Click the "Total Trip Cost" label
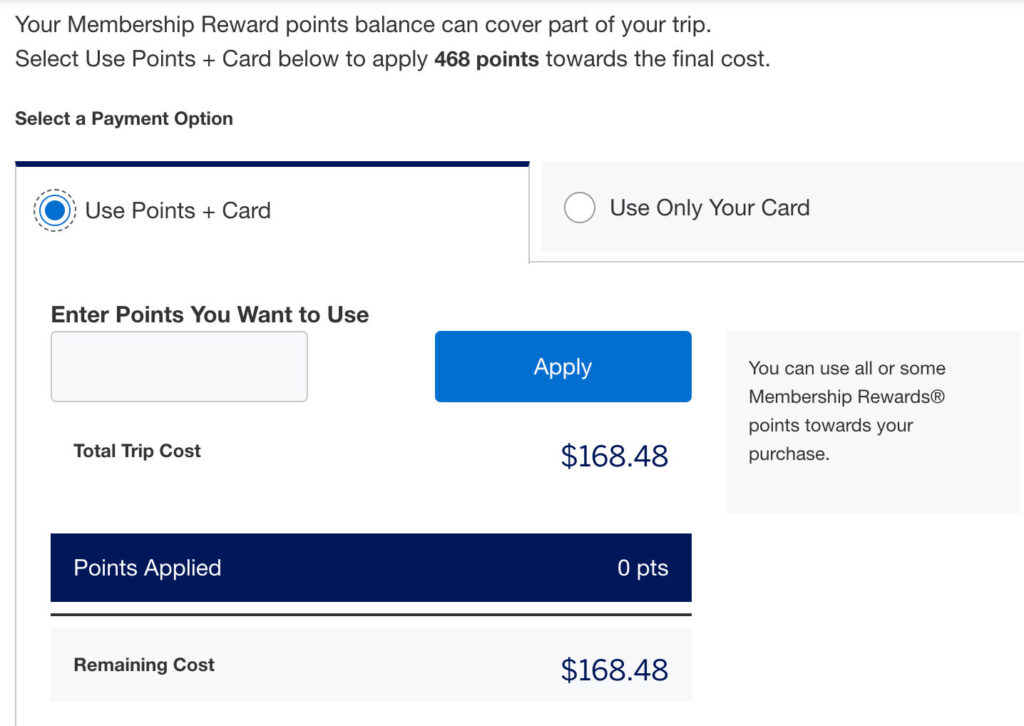 coord(137,451)
